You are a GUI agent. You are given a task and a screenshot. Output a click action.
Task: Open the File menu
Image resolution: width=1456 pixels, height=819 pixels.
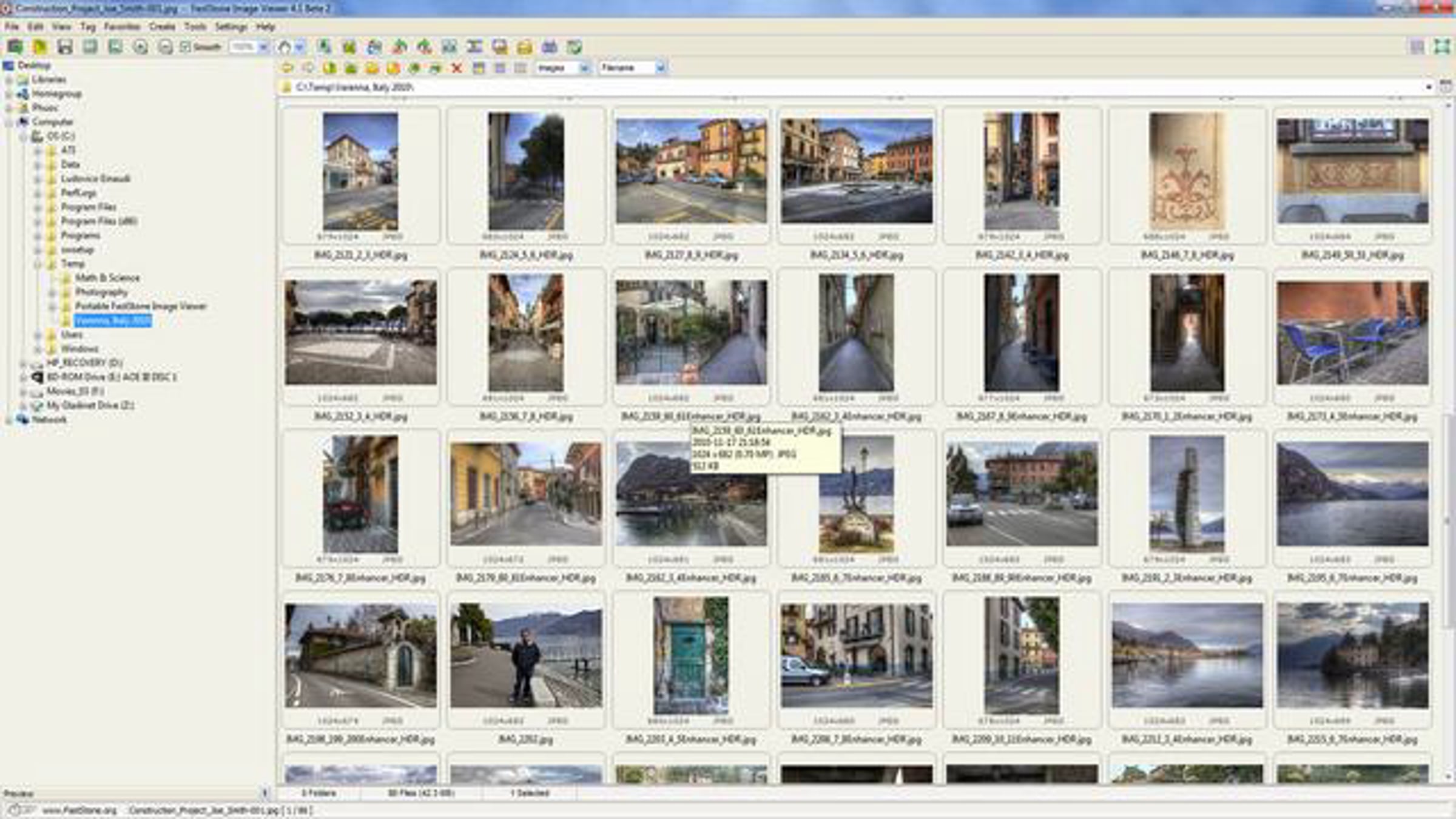[x=12, y=27]
